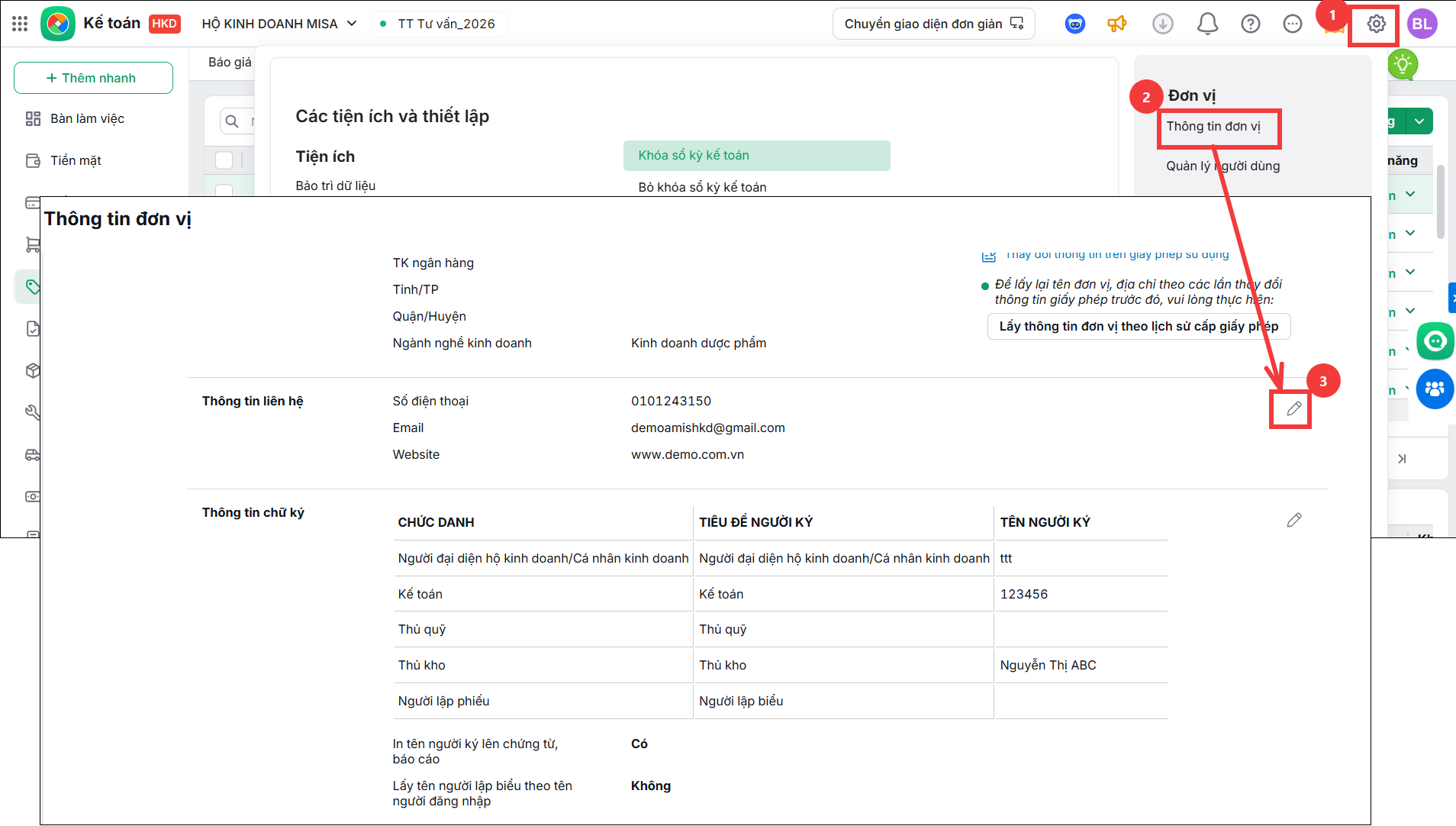1456x826 pixels.
Task: Edit signature info with pencil icon
Action: click(x=1293, y=520)
